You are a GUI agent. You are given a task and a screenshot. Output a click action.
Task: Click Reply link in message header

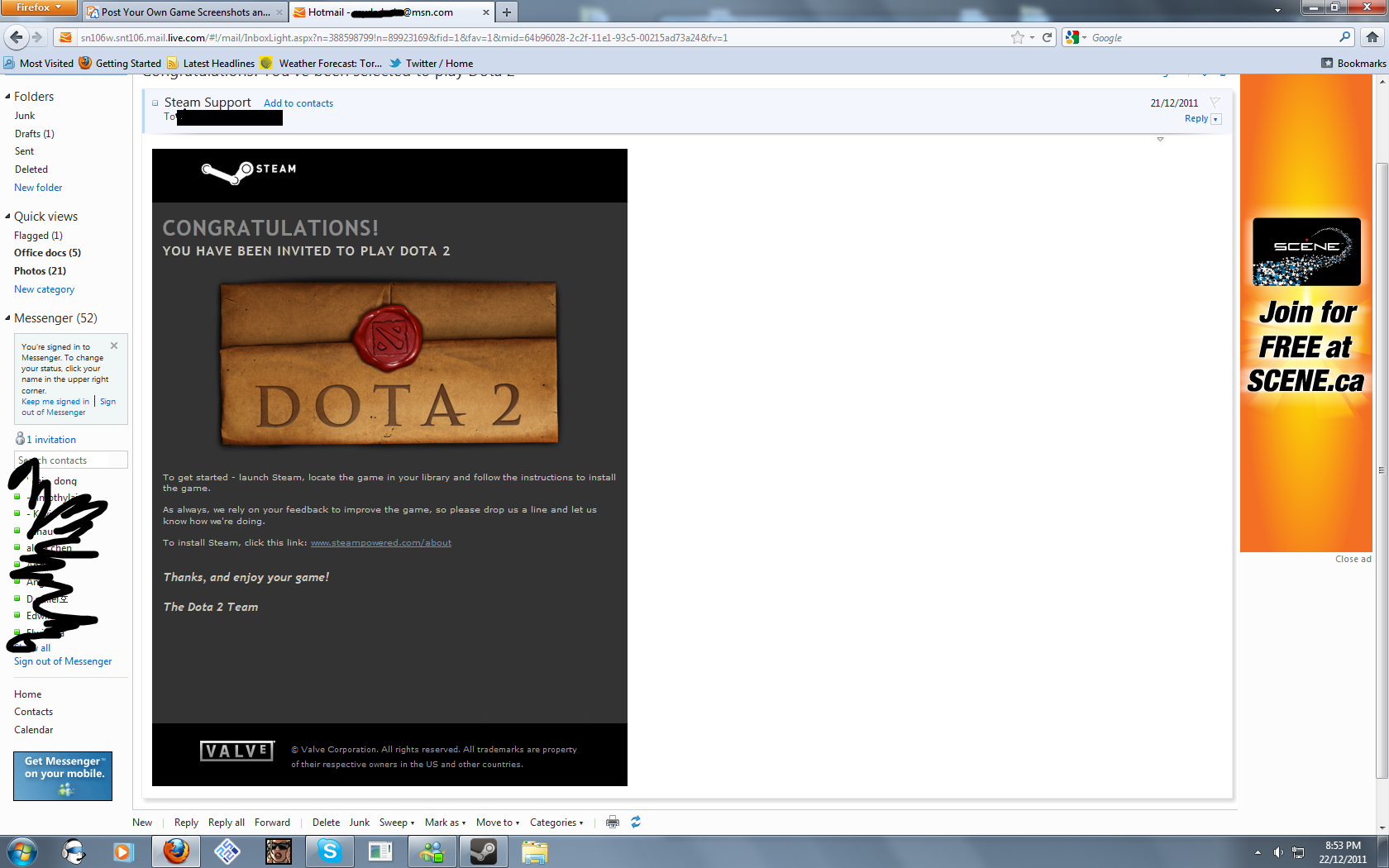tap(1196, 118)
